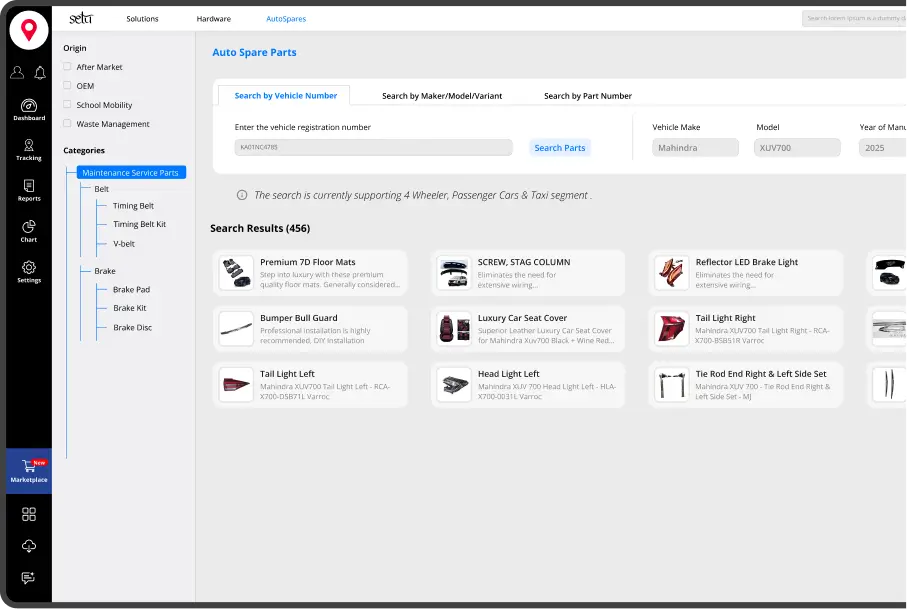Choose Brake Pad in the category tree

(x=131, y=290)
